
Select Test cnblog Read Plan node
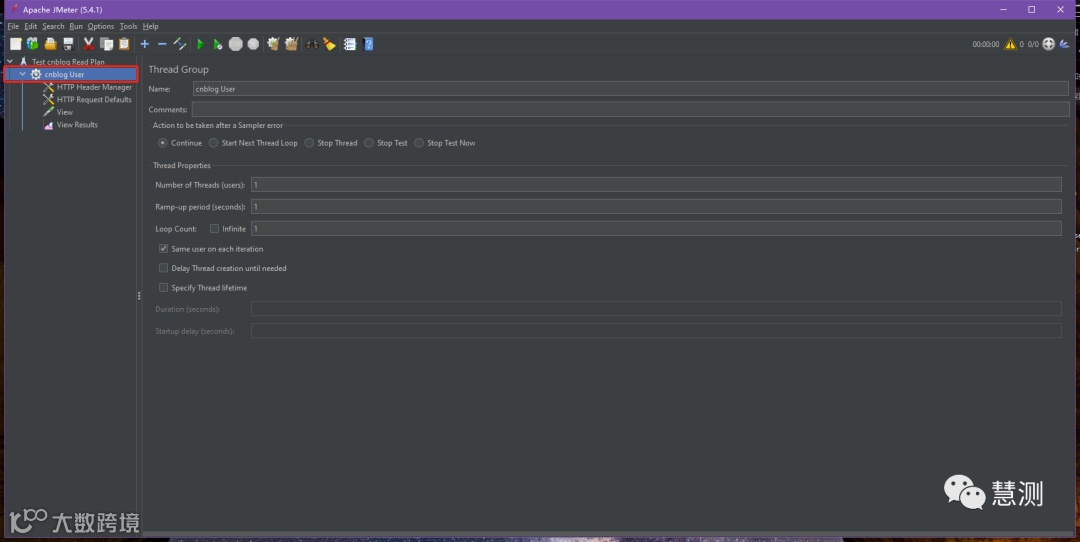click(68, 62)
